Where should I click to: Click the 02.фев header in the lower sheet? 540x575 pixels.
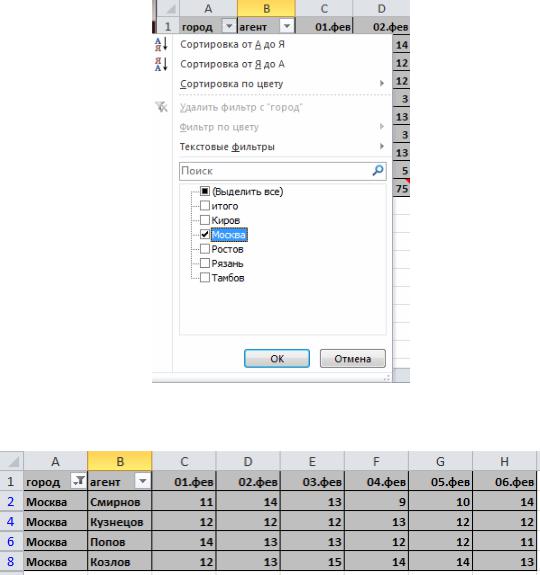coord(248,481)
